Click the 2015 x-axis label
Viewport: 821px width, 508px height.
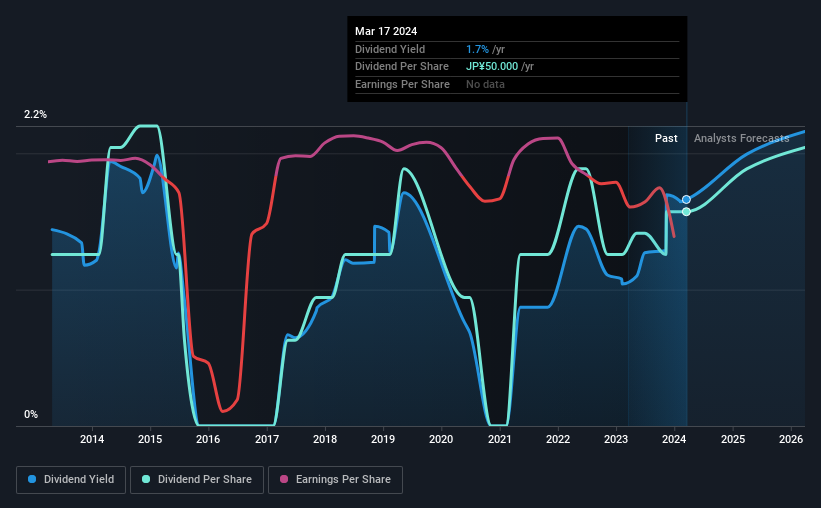150,439
